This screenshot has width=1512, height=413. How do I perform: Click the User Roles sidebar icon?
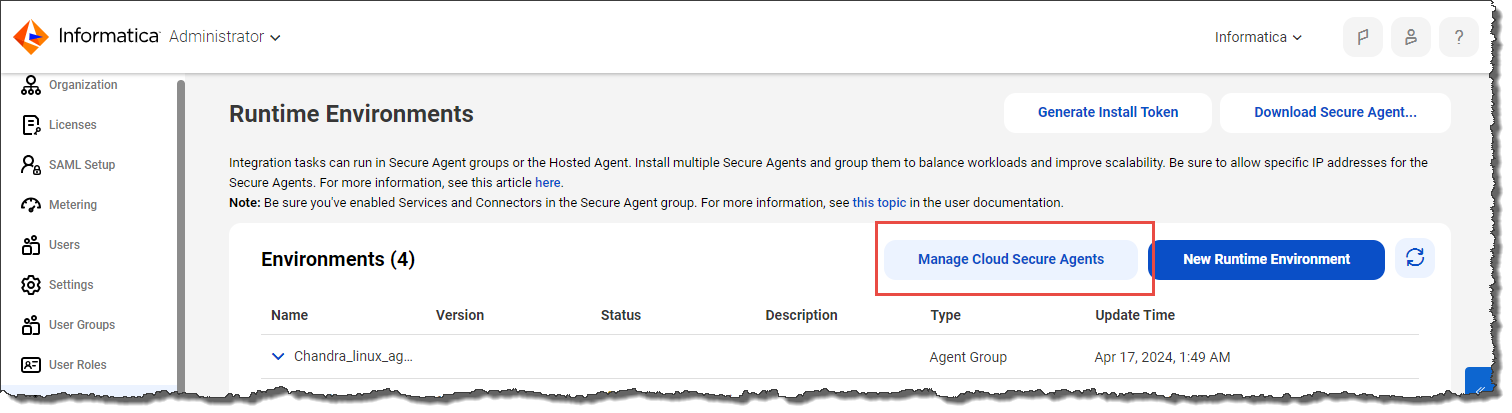[31, 365]
